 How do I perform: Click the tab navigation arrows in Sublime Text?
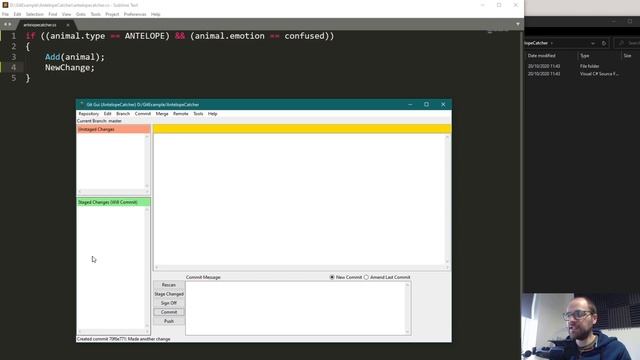[7, 24]
